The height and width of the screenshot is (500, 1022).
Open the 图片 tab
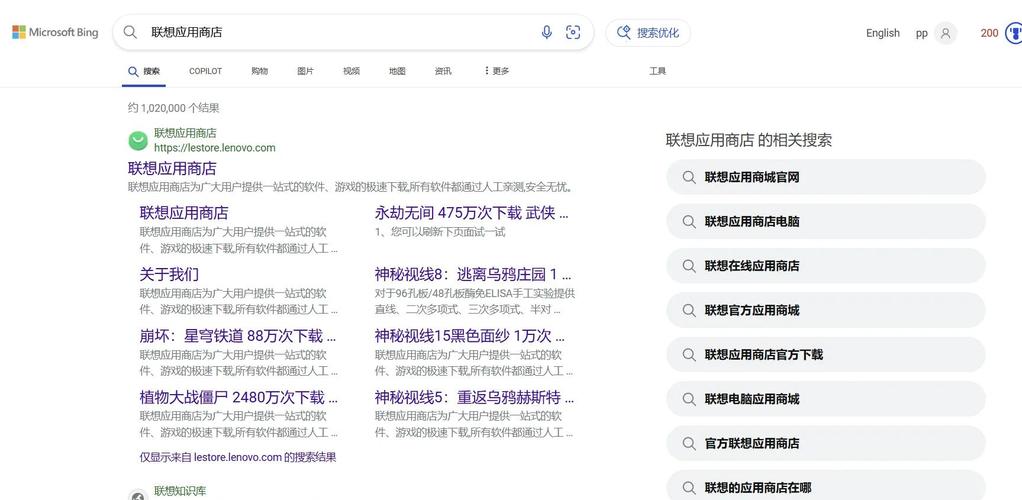[305, 71]
